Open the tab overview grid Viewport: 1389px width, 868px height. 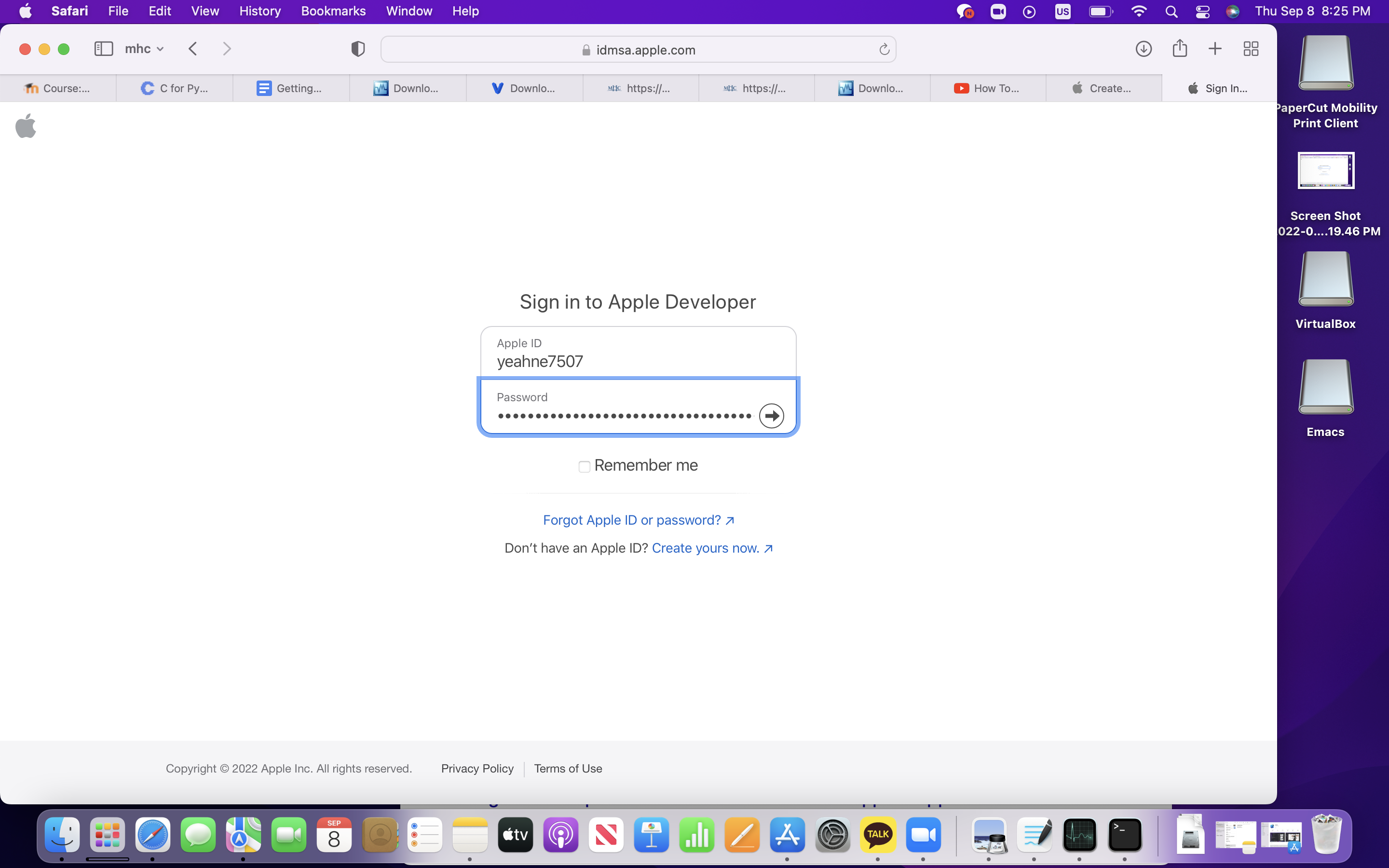[1251, 49]
